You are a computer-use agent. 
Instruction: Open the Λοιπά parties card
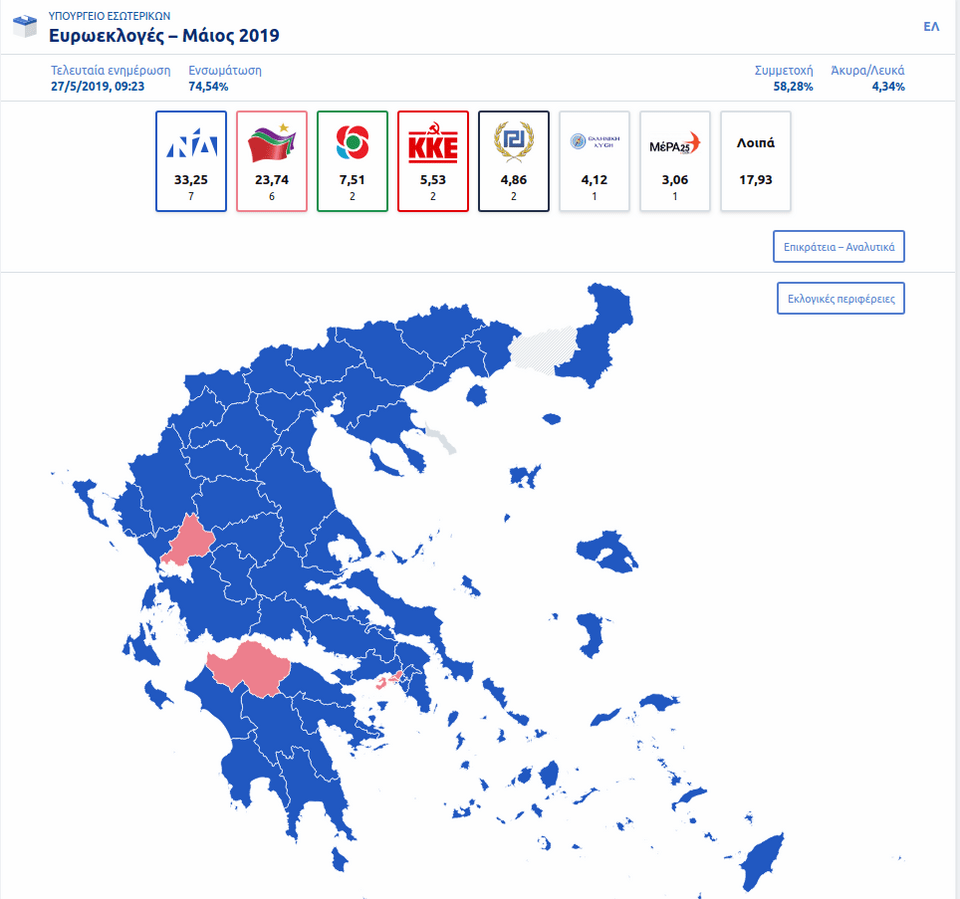756,161
